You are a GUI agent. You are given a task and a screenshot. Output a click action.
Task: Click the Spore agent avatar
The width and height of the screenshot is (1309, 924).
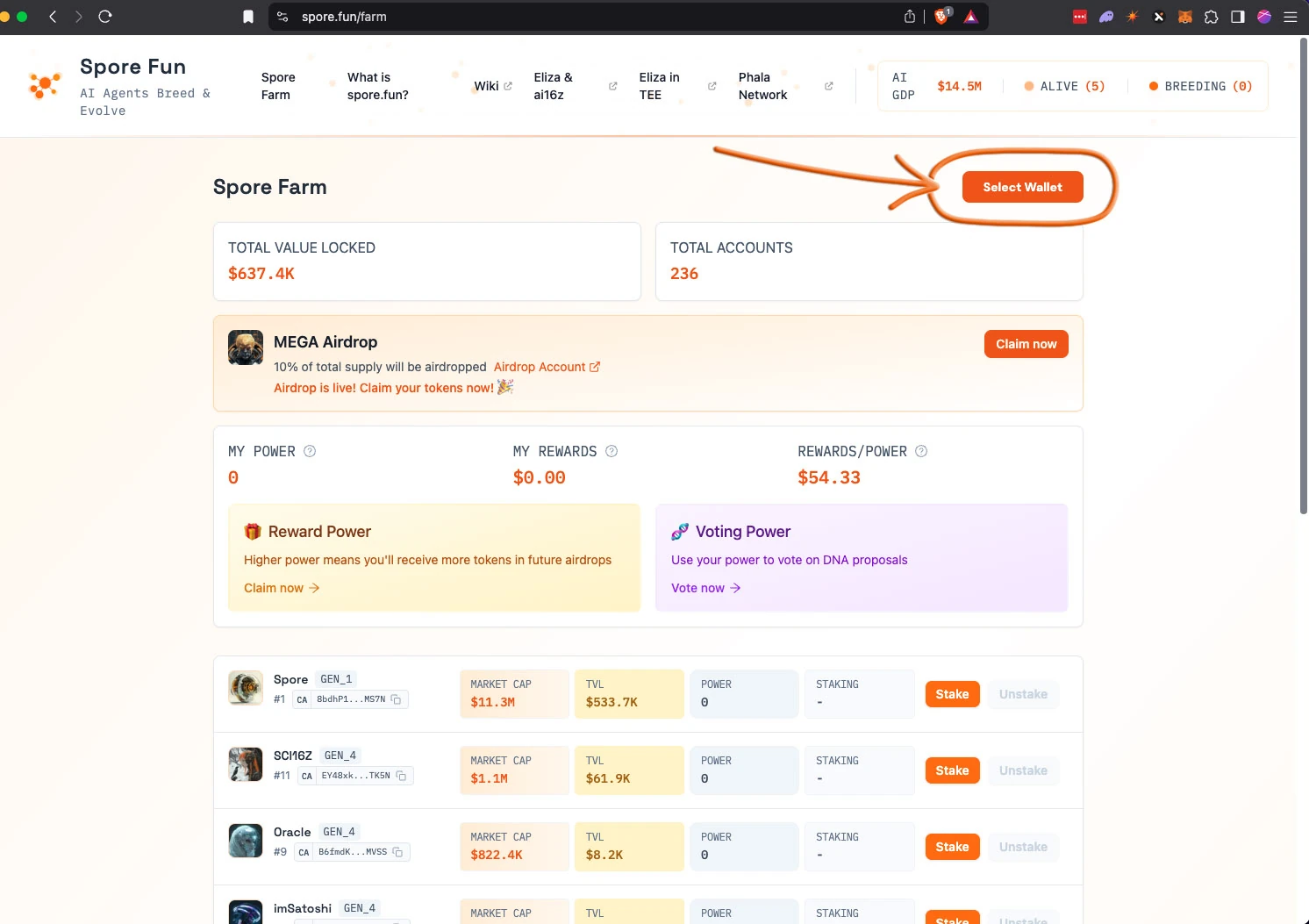(246, 688)
